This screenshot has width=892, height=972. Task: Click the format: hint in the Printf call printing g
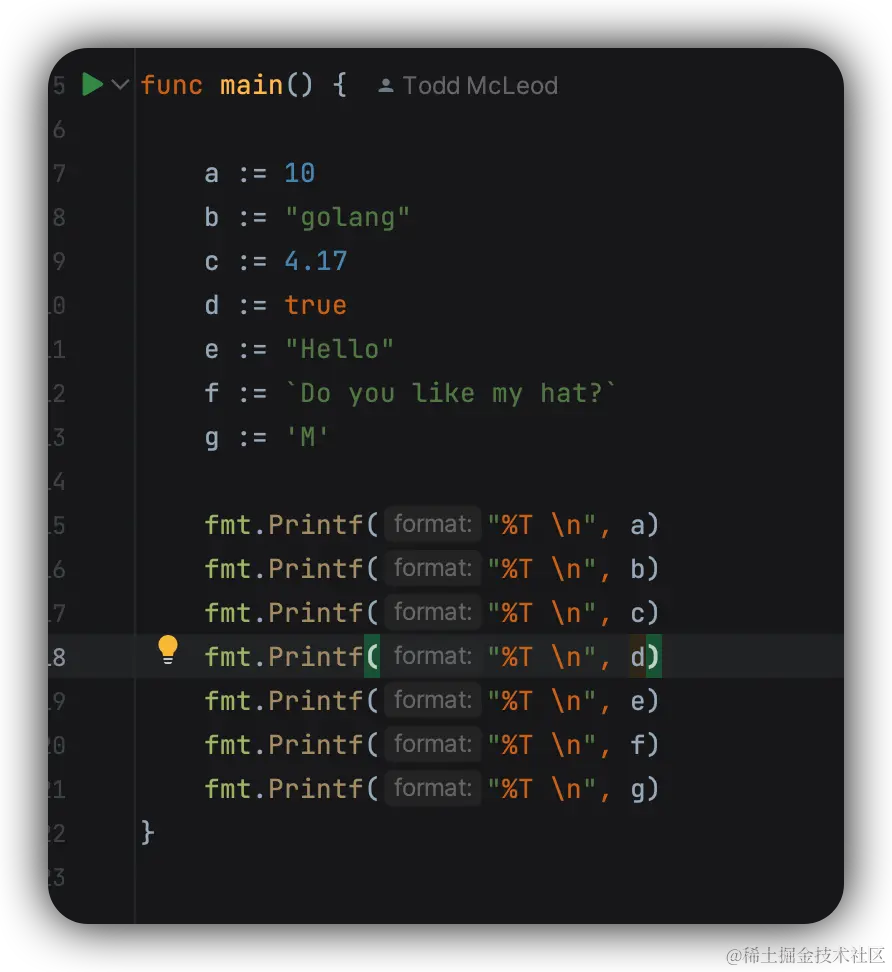tap(432, 788)
